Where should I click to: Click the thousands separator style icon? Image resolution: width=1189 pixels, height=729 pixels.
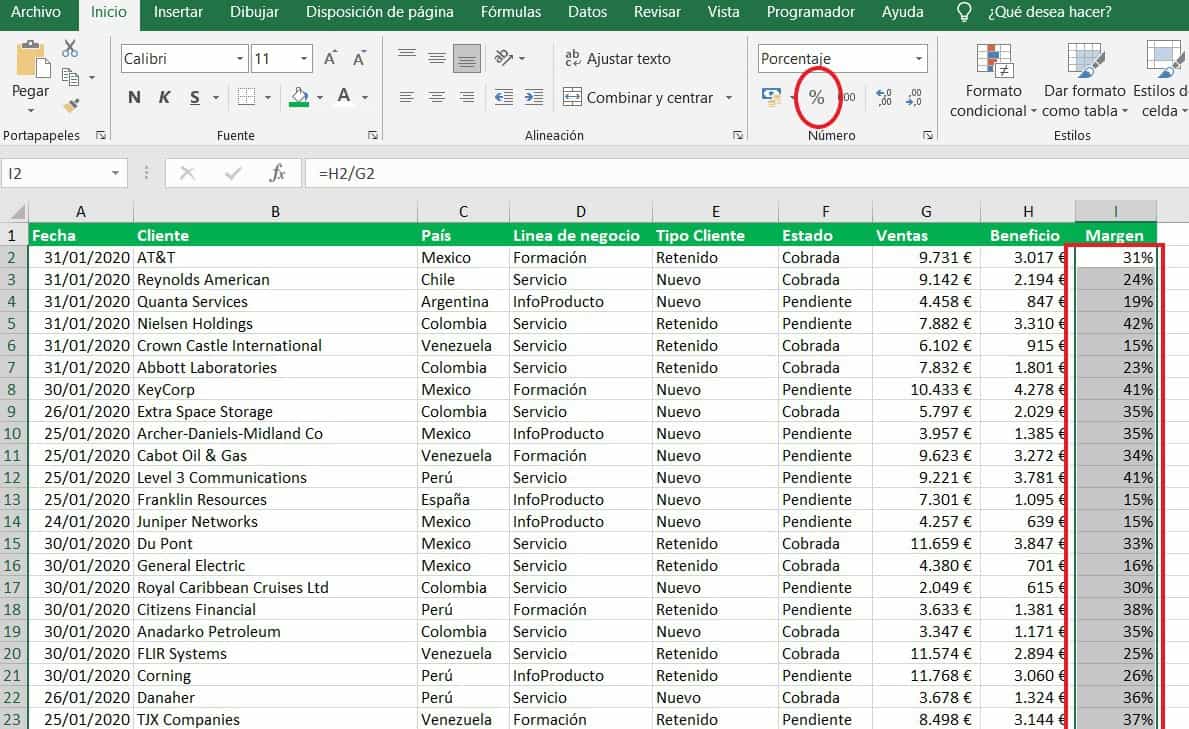(x=848, y=97)
